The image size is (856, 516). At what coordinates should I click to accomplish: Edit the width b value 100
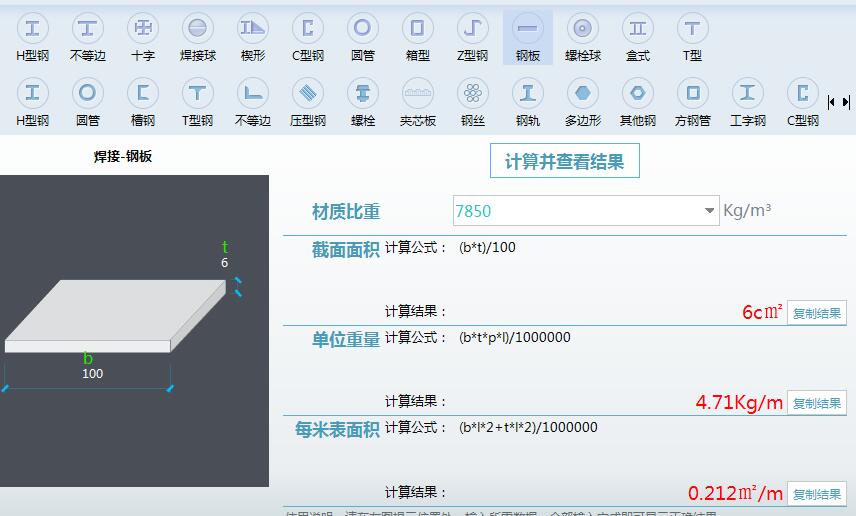[x=92, y=373]
